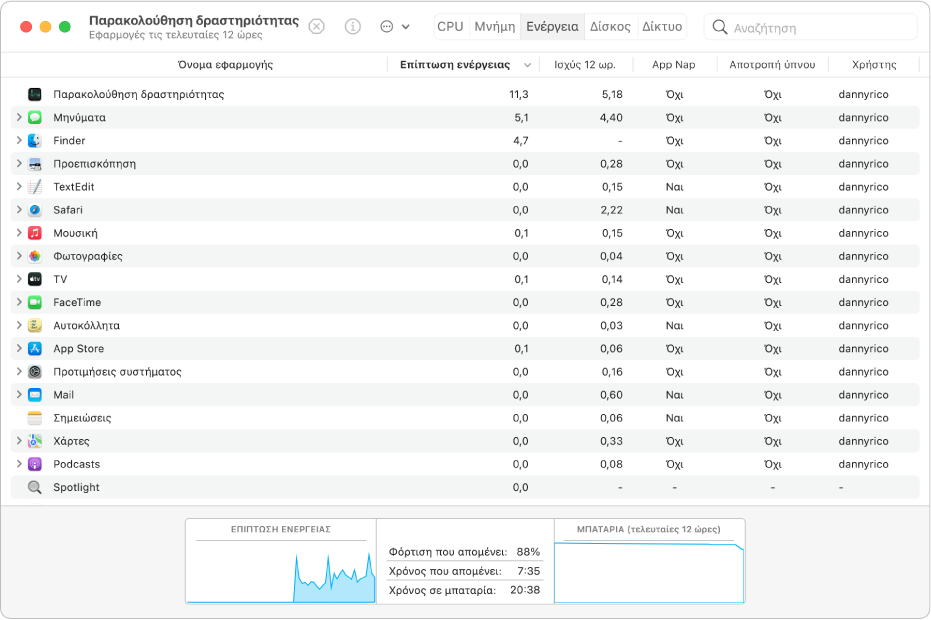931x620 pixels.
Task: Expand the Safari row disclosure arrow
Action: point(19,210)
